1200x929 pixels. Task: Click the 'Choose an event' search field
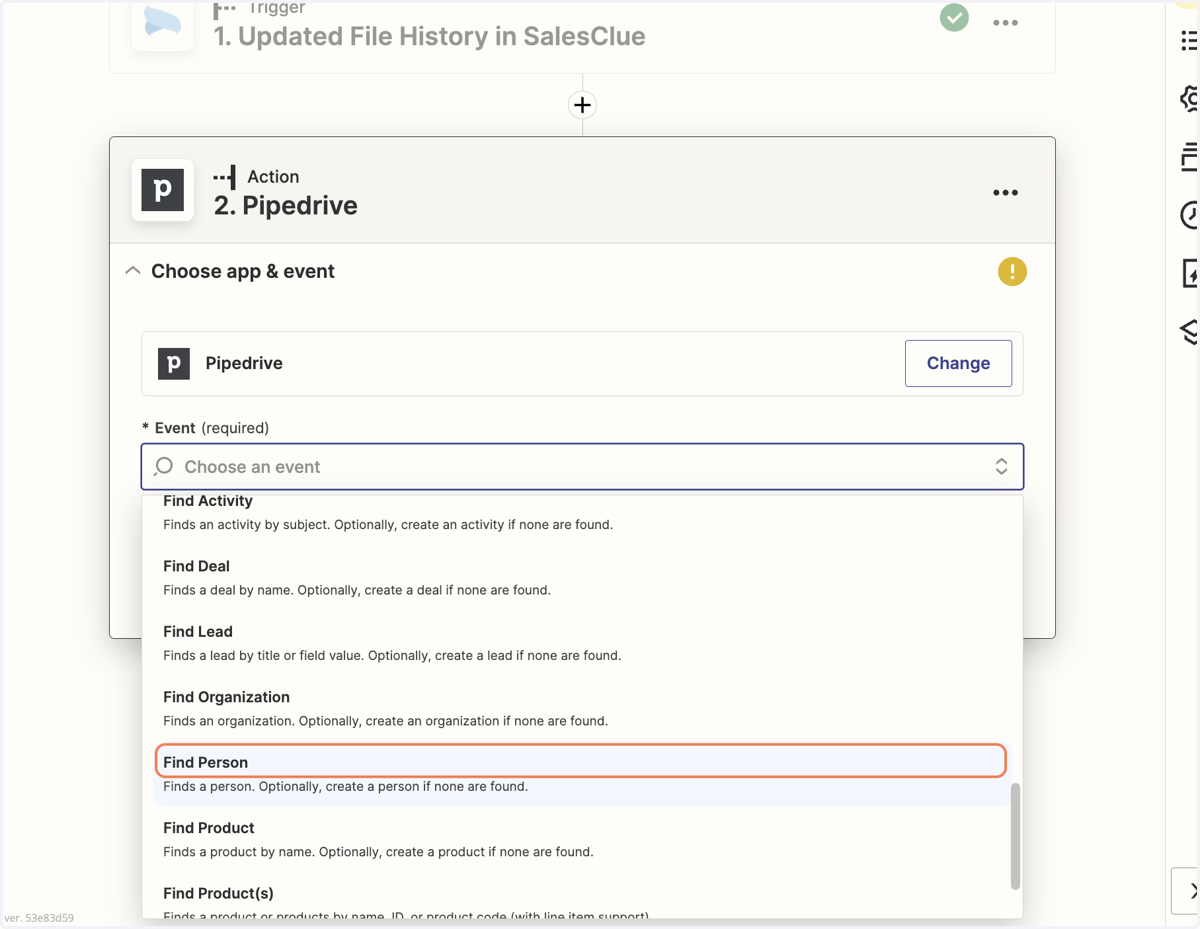tap(582, 466)
